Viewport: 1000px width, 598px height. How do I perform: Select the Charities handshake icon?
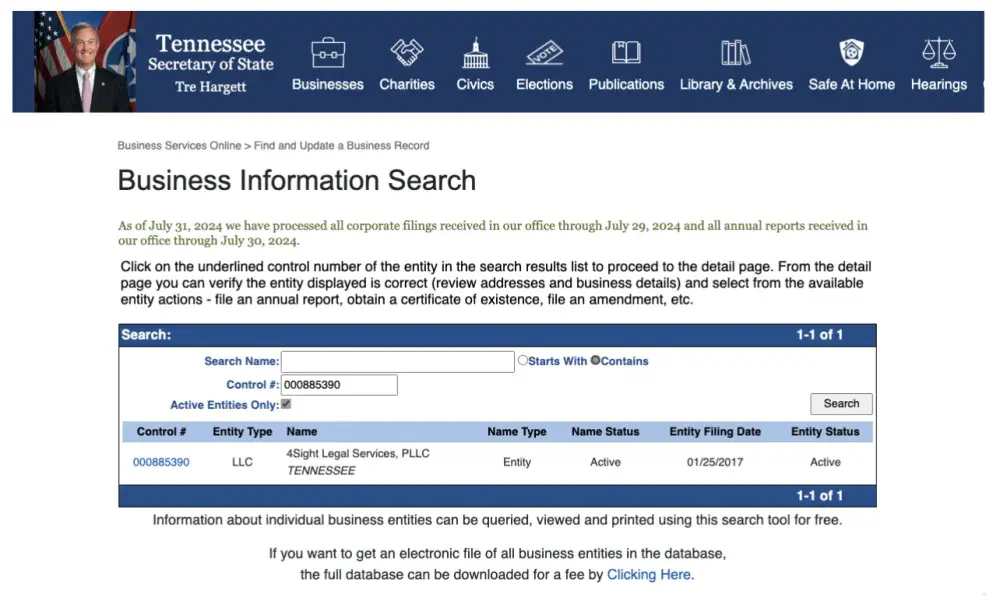[x=407, y=52]
